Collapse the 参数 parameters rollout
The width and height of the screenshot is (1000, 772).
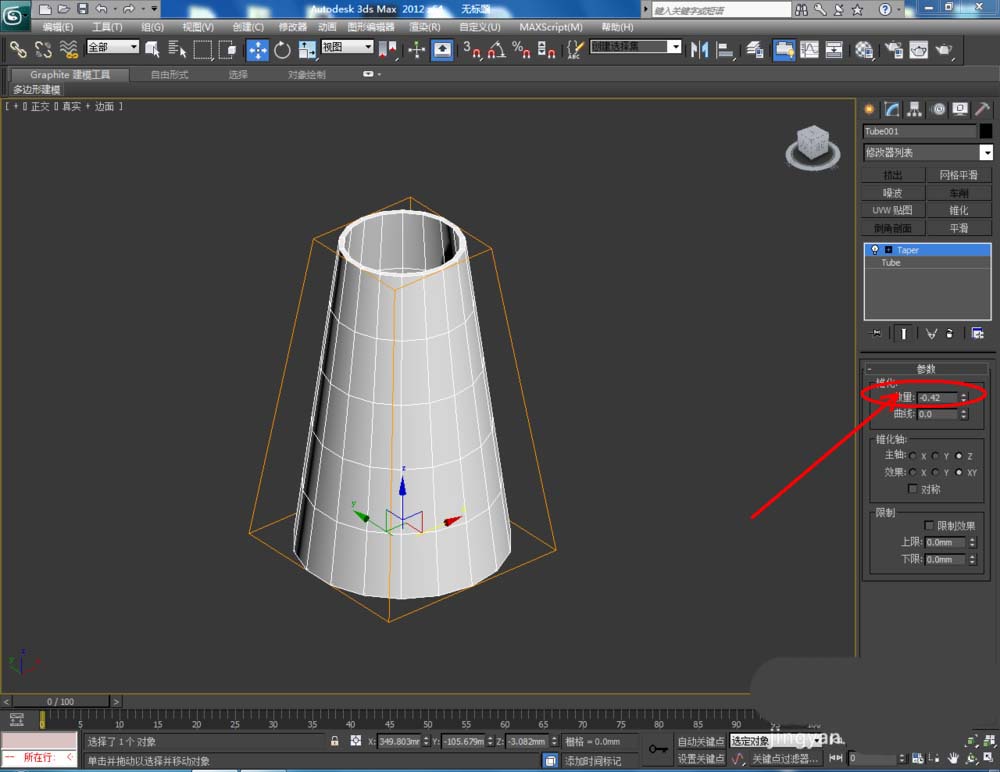(x=927, y=368)
